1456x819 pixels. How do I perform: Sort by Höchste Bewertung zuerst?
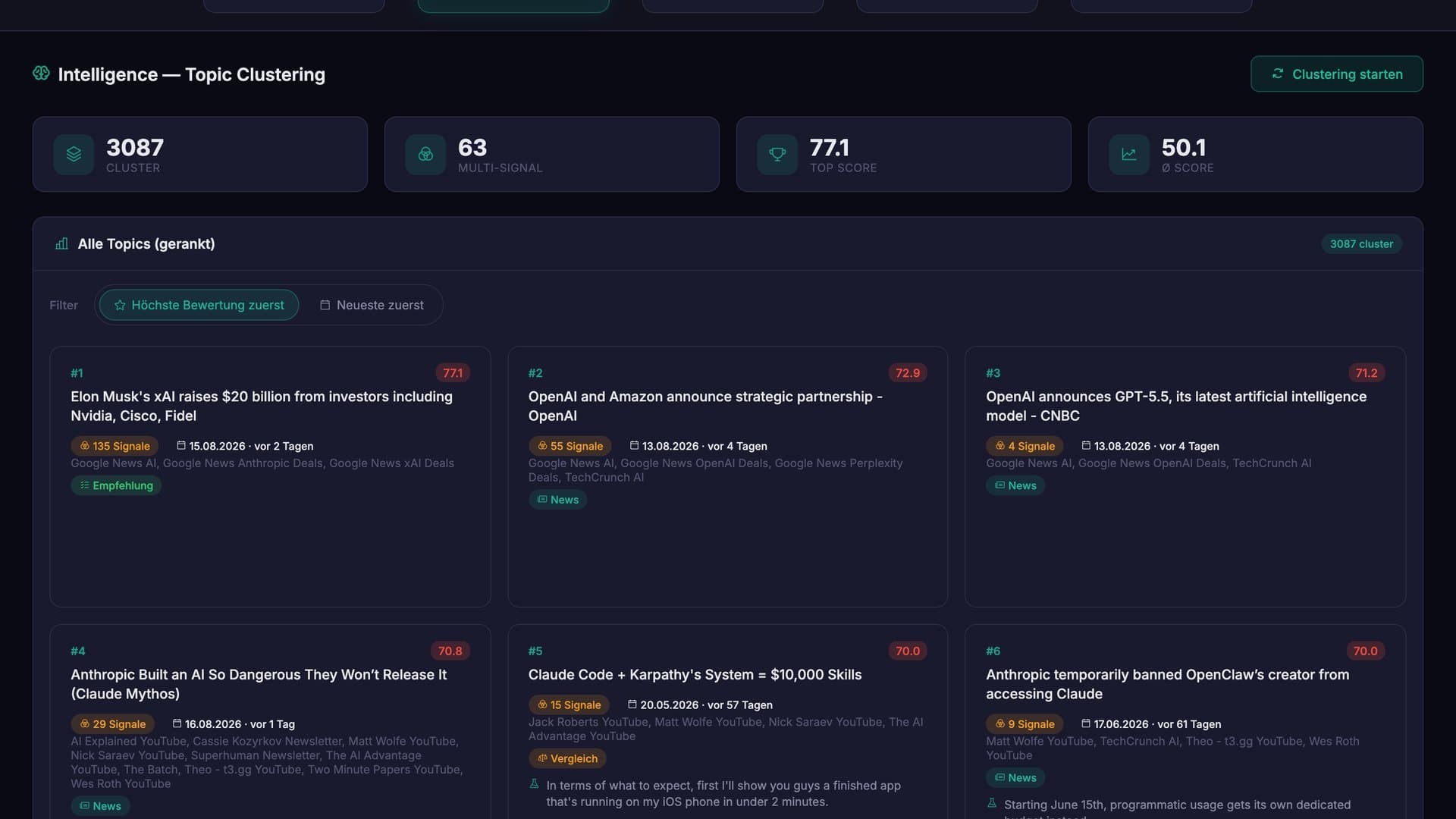199,305
